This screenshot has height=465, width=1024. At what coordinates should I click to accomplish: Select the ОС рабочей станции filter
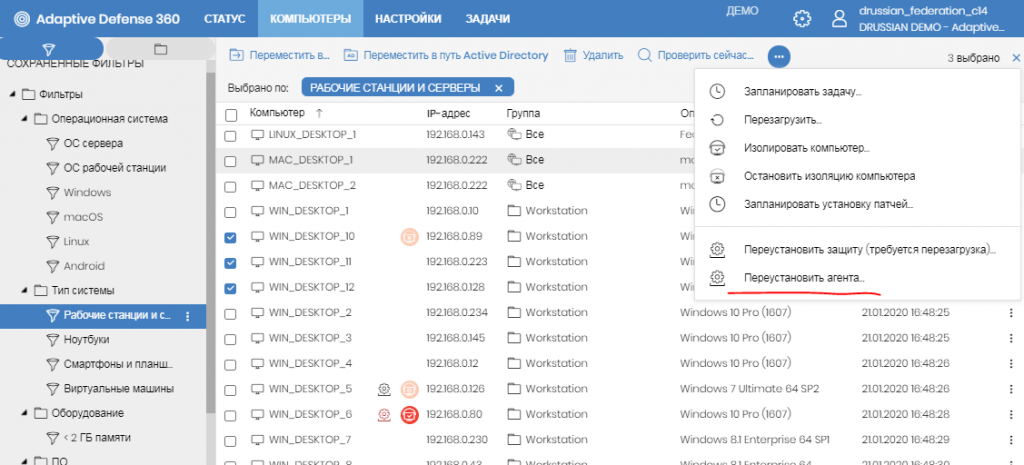114,168
